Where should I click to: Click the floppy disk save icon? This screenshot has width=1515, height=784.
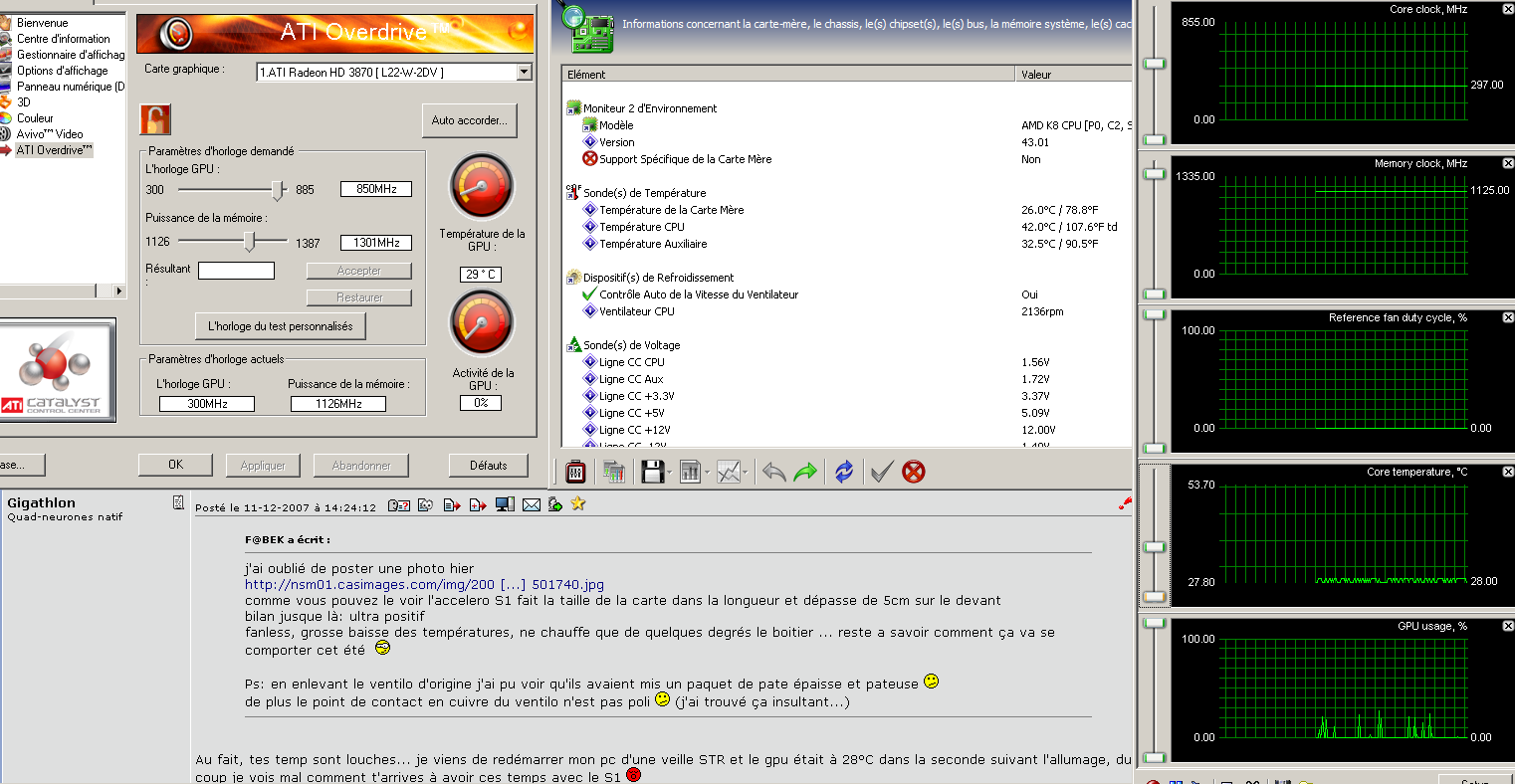click(x=652, y=472)
